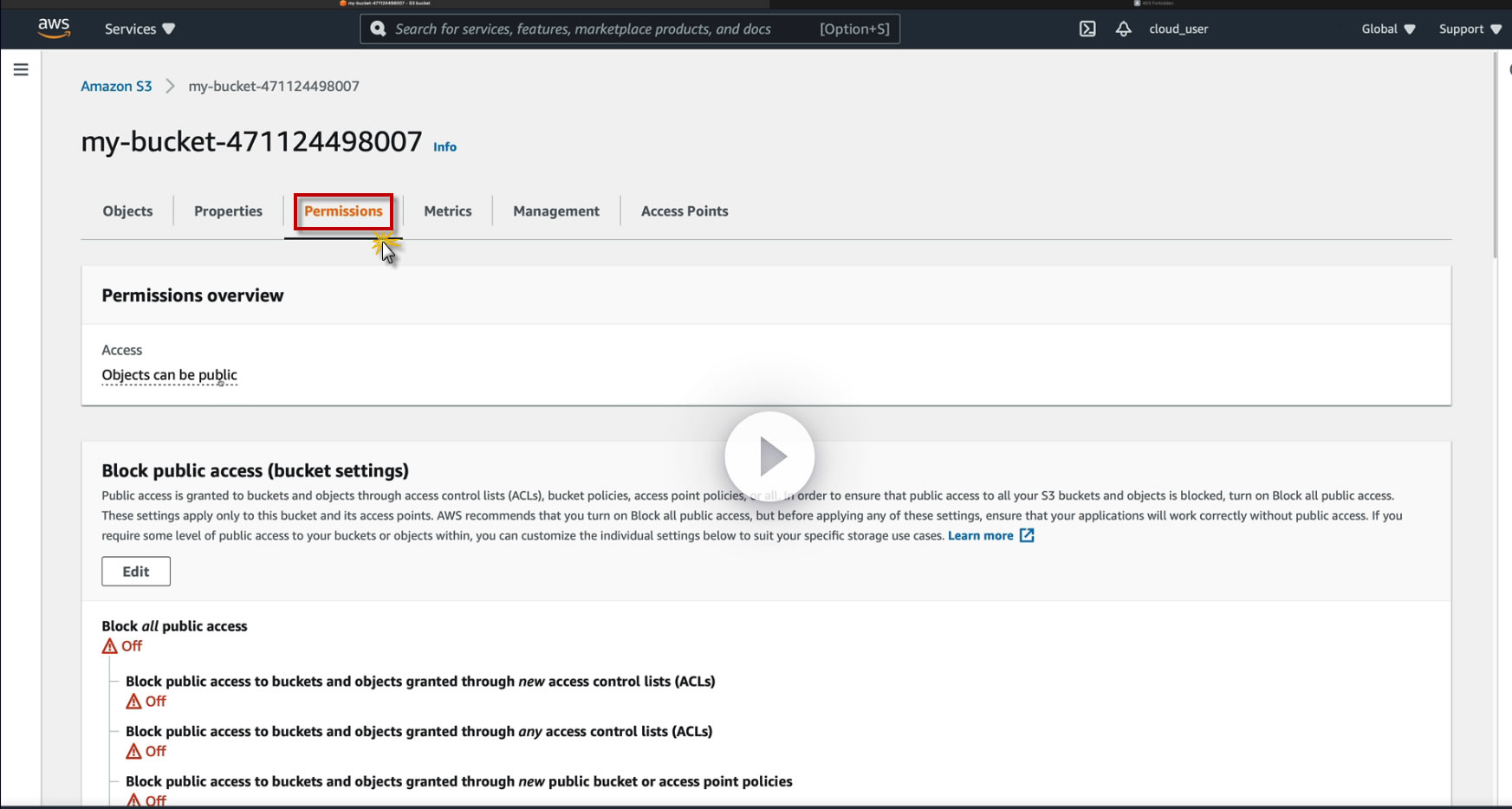
Task: Open the Metrics tab
Action: [x=448, y=211]
